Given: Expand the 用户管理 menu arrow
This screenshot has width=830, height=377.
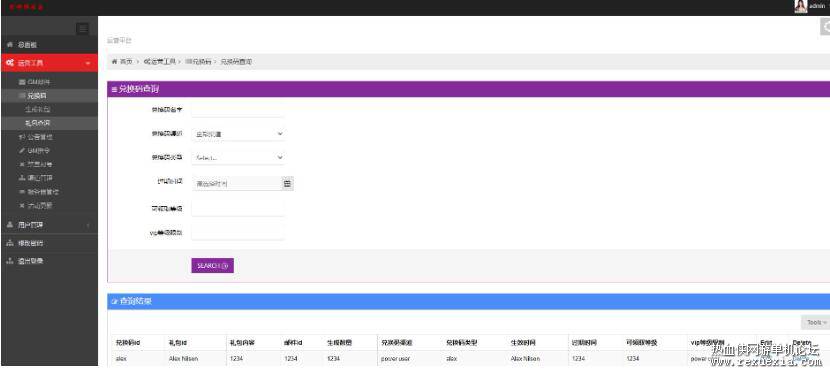Looking at the screenshot, I should click(88, 225).
